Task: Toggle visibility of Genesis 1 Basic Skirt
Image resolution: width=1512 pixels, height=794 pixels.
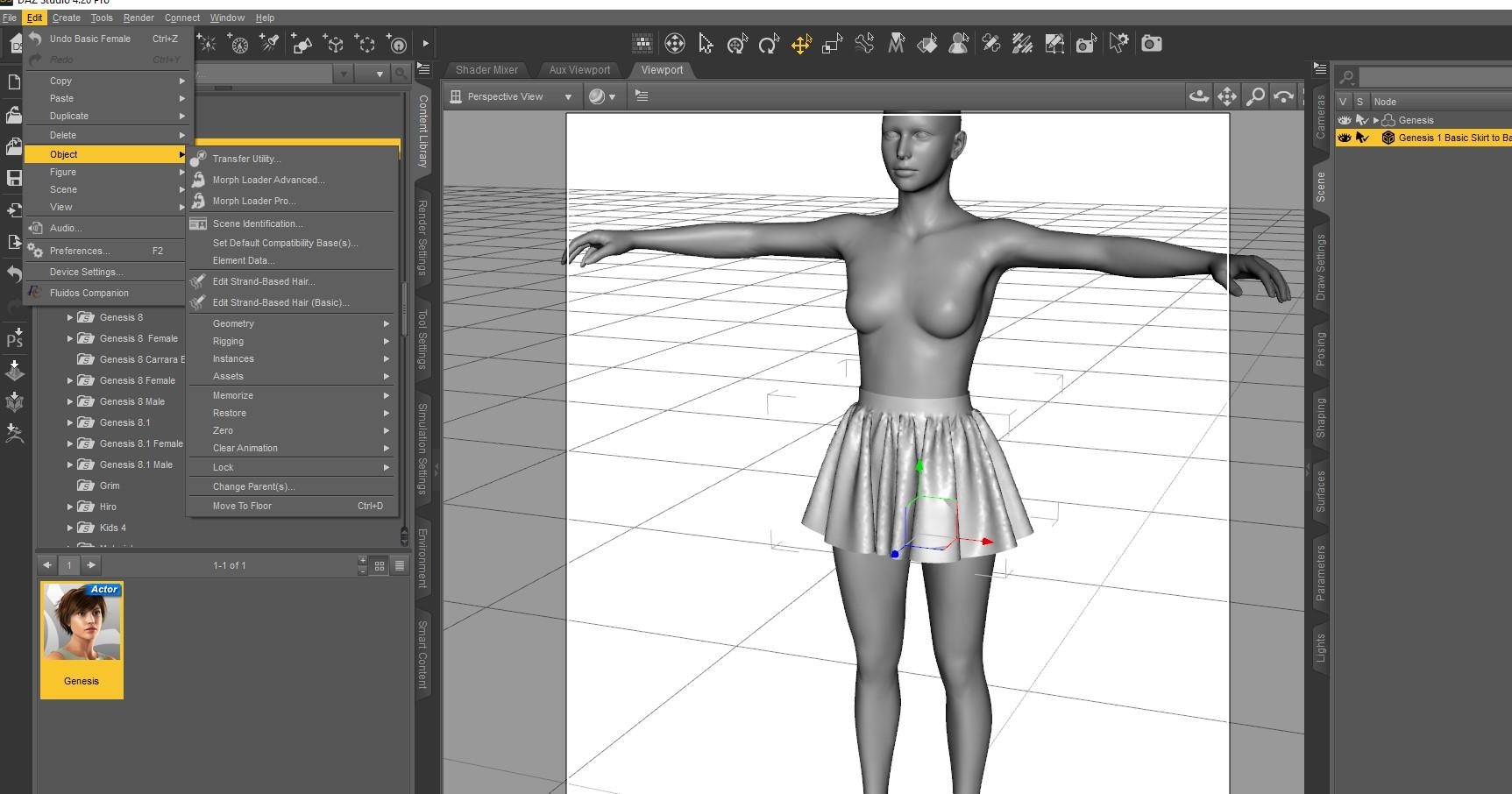Action: [x=1344, y=138]
